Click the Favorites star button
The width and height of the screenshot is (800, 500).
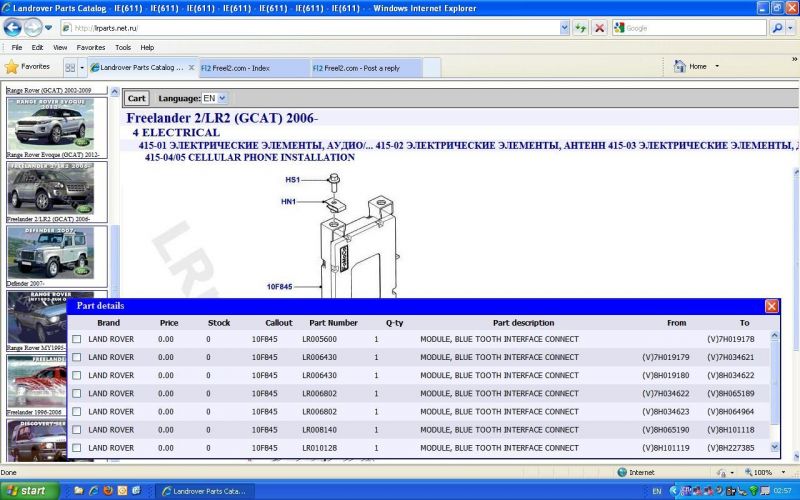[27, 67]
